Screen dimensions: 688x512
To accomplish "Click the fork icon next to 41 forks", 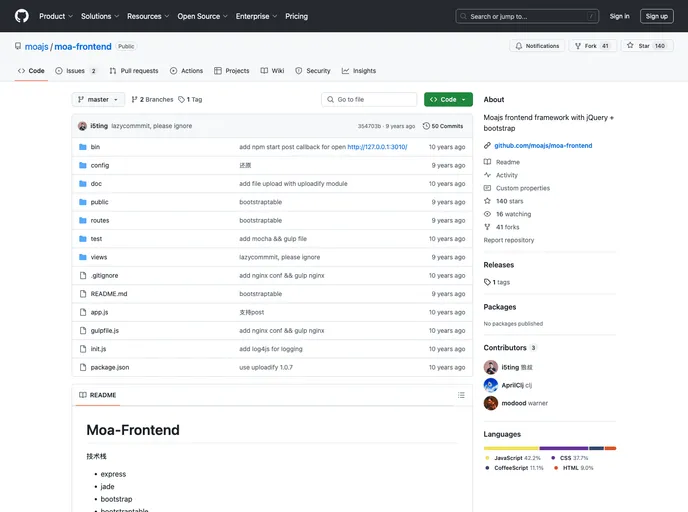I will pos(487,227).
